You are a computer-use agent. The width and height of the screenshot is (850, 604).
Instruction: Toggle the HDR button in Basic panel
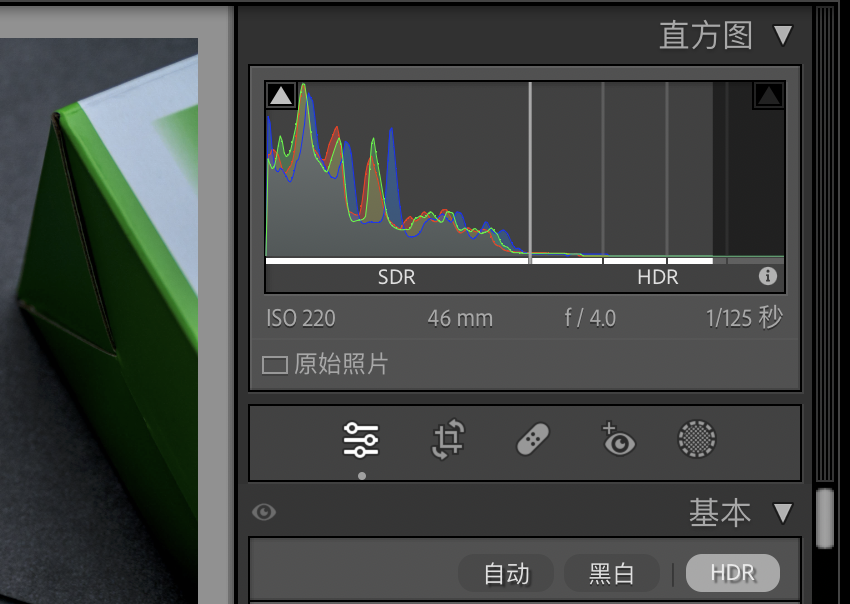click(733, 573)
